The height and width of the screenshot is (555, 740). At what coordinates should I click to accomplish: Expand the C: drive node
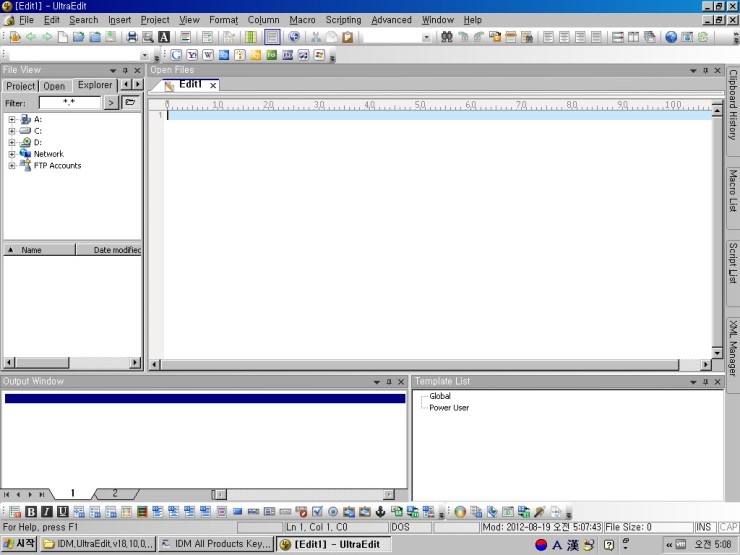pos(12,131)
